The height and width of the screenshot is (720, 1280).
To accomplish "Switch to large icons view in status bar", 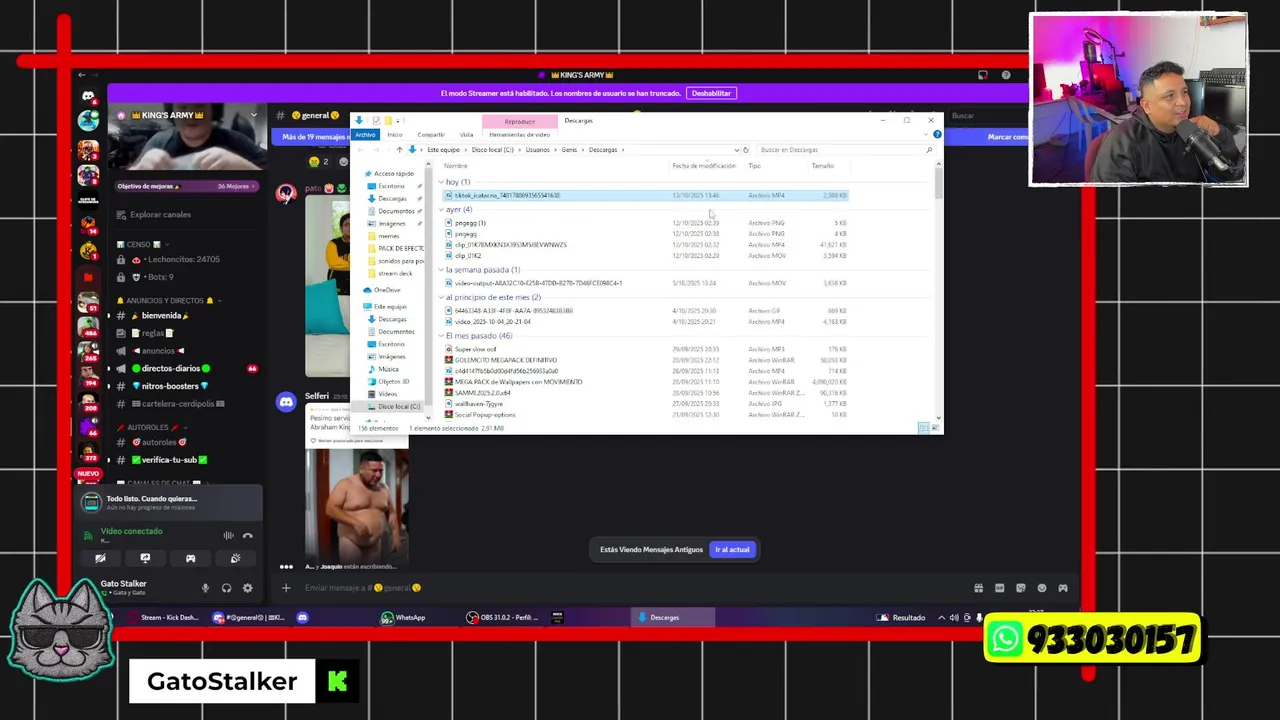I will [935, 428].
